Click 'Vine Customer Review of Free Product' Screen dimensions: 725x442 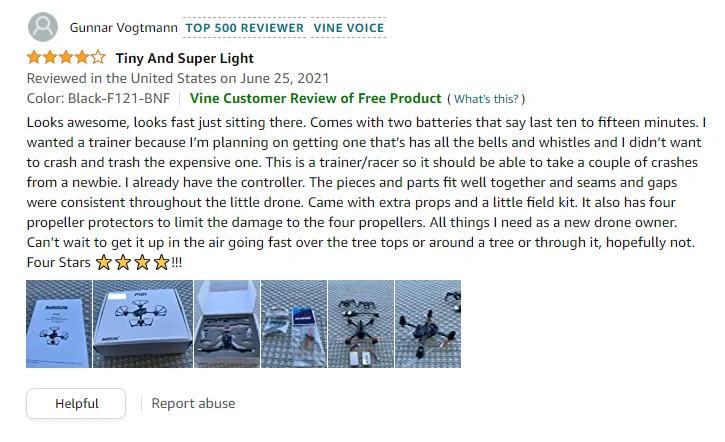(x=315, y=98)
